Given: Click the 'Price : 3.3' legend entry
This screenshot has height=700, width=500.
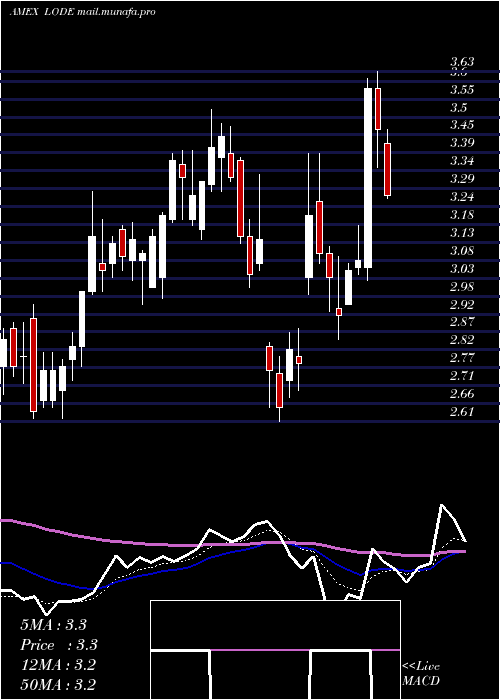Looking at the screenshot, I should (59, 645).
